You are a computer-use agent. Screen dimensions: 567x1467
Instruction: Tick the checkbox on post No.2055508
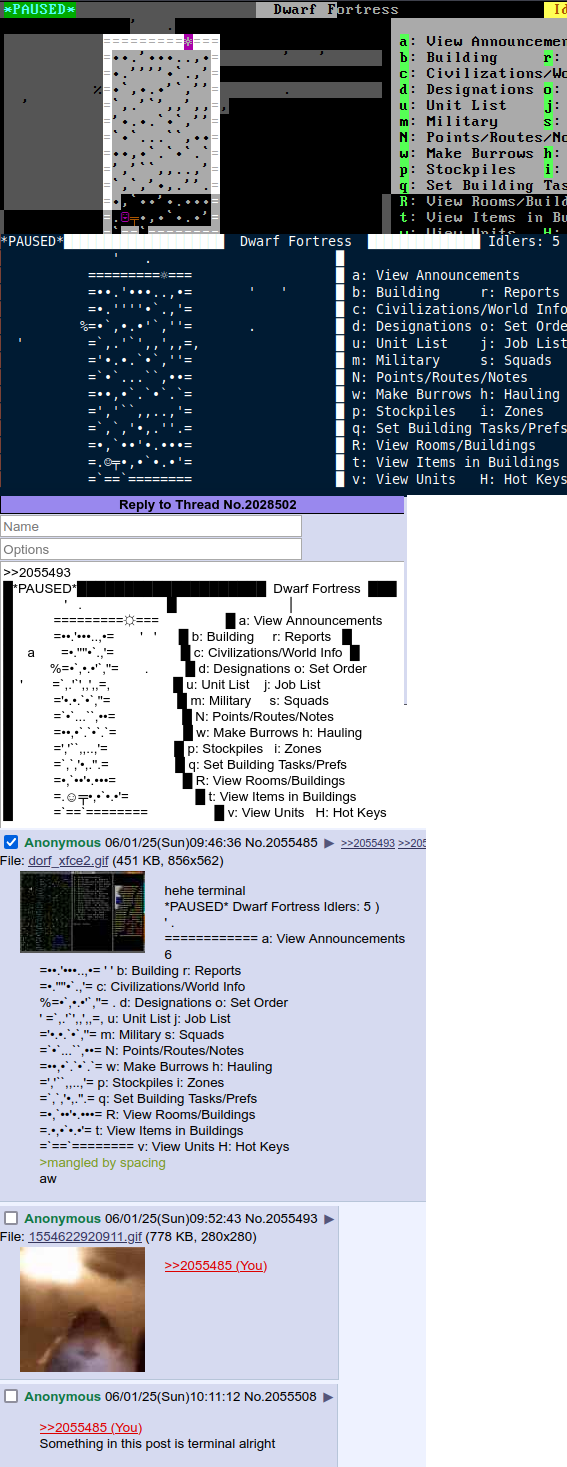12,1397
